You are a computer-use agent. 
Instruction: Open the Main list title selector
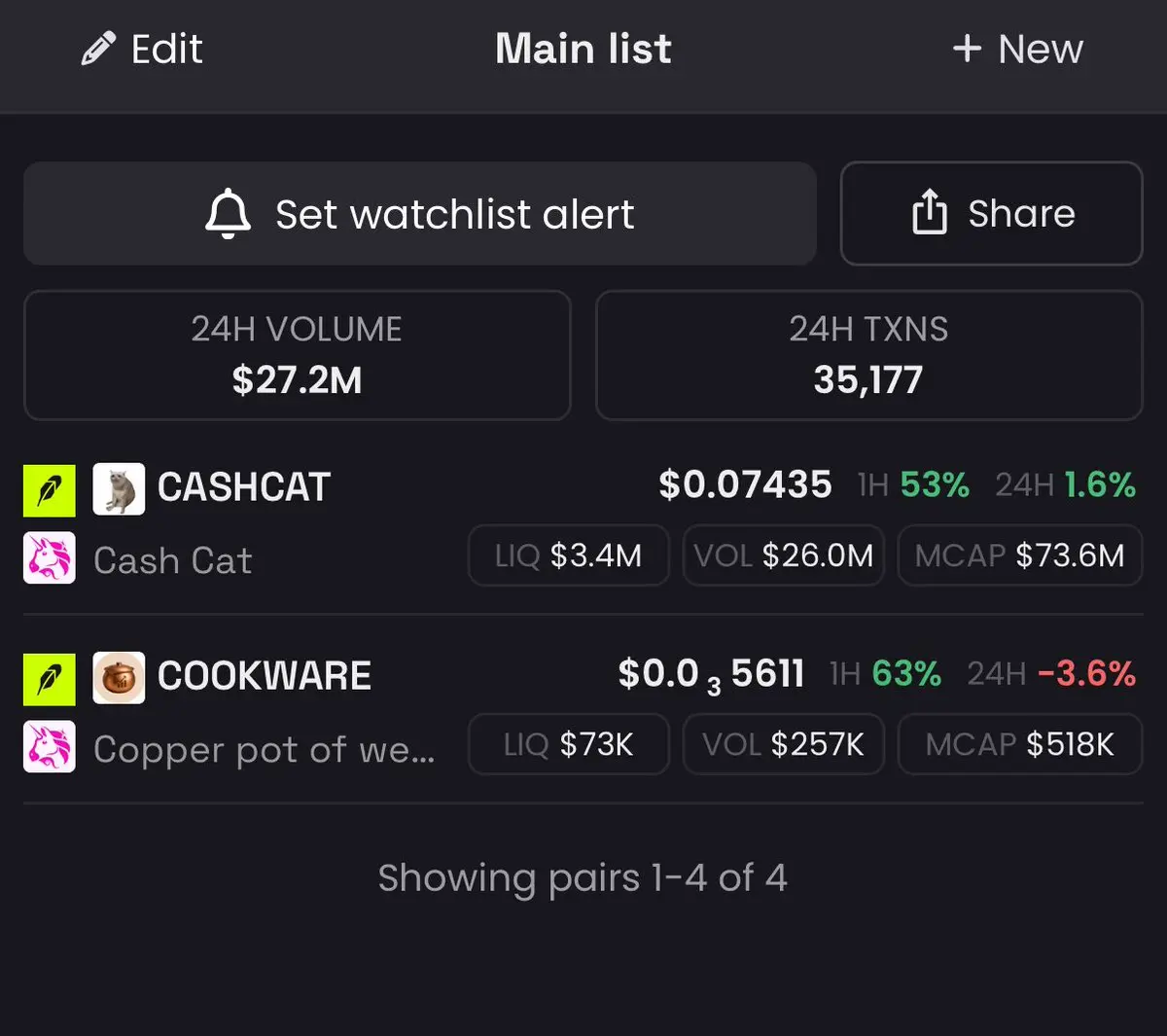coord(583,49)
